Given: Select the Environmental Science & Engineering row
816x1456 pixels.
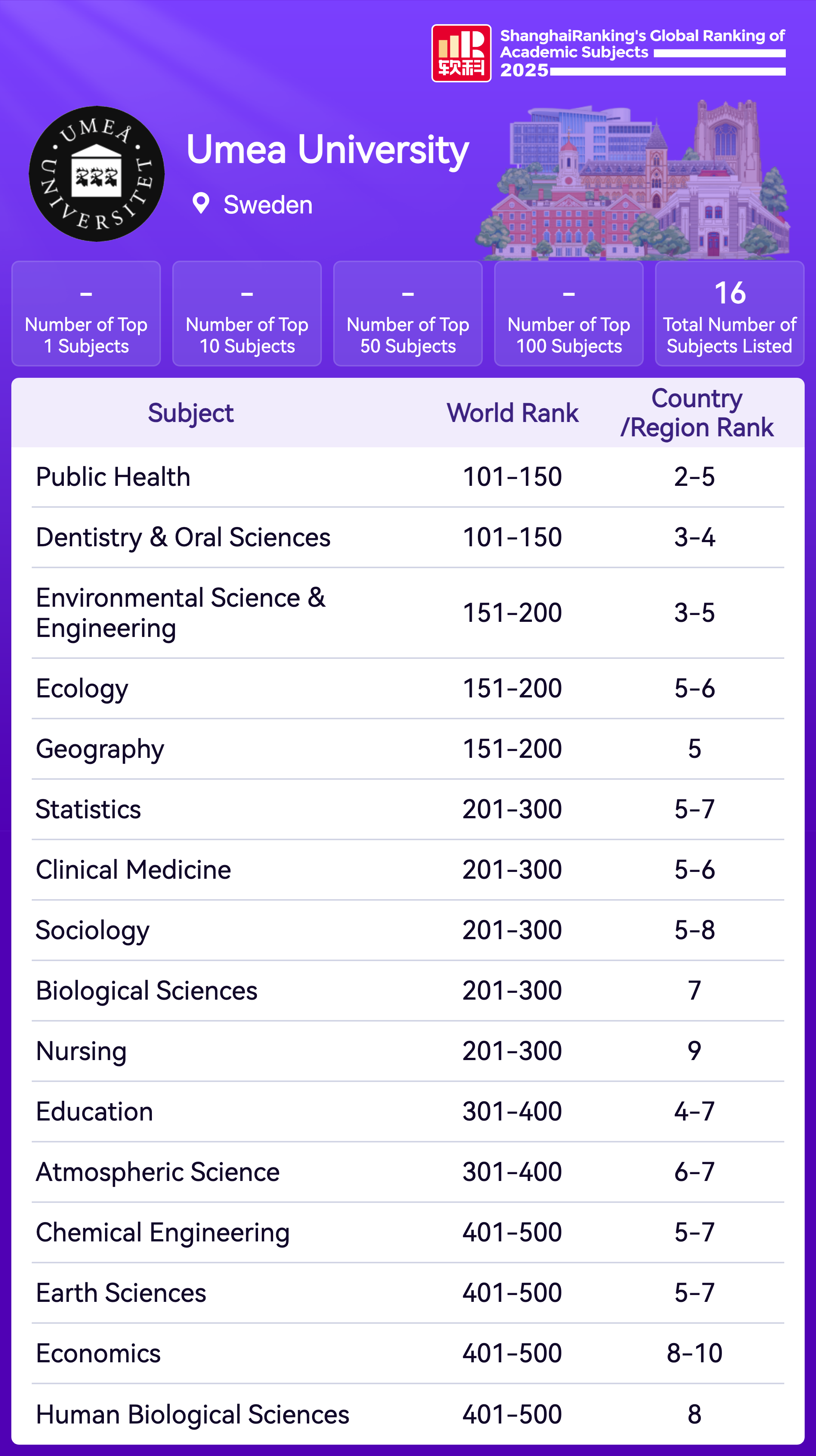Looking at the screenshot, I should point(181,613).
